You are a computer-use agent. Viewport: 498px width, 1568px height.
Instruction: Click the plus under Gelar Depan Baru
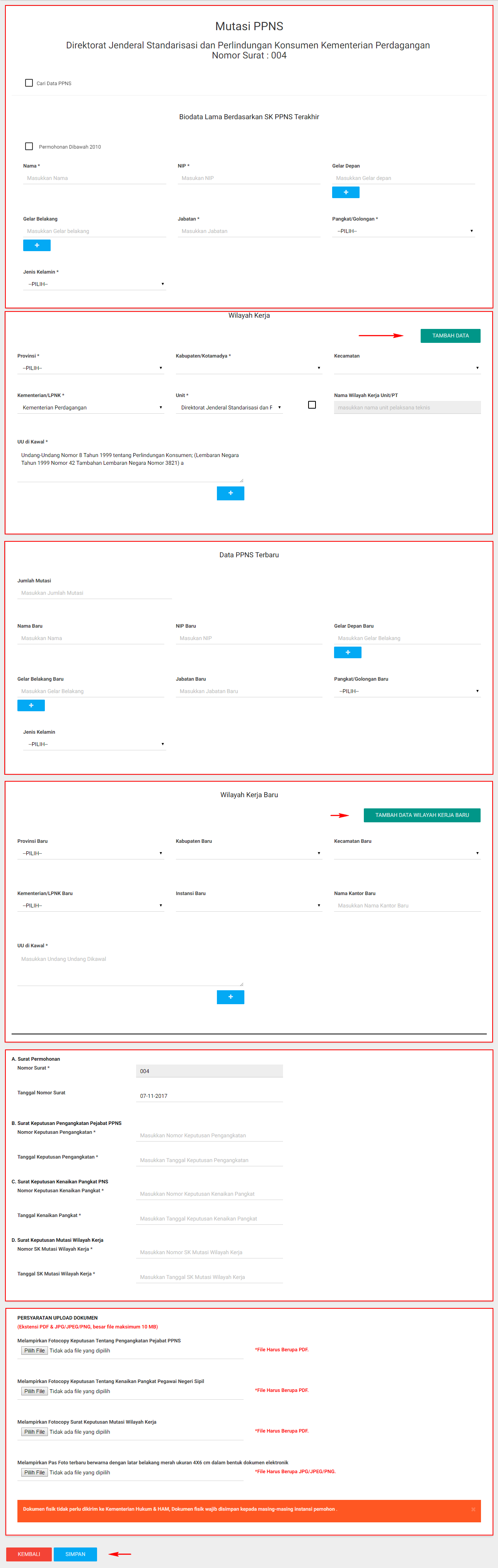(x=348, y=652)
